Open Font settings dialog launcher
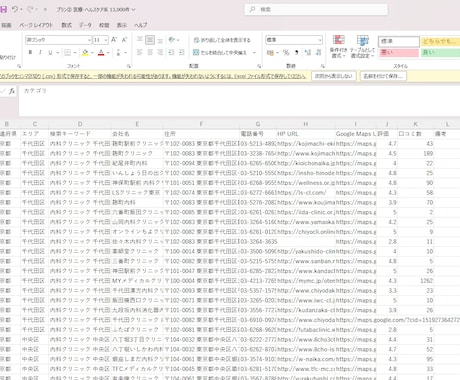The height and width of the screenshot is (380, 460). tap(129, 66)
